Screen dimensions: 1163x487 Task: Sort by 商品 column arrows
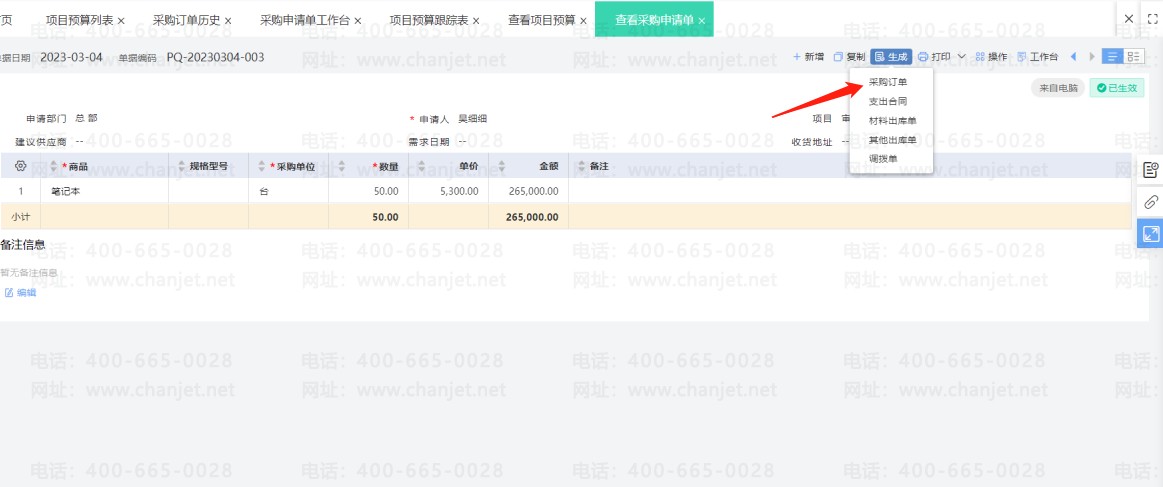(53, 166)
